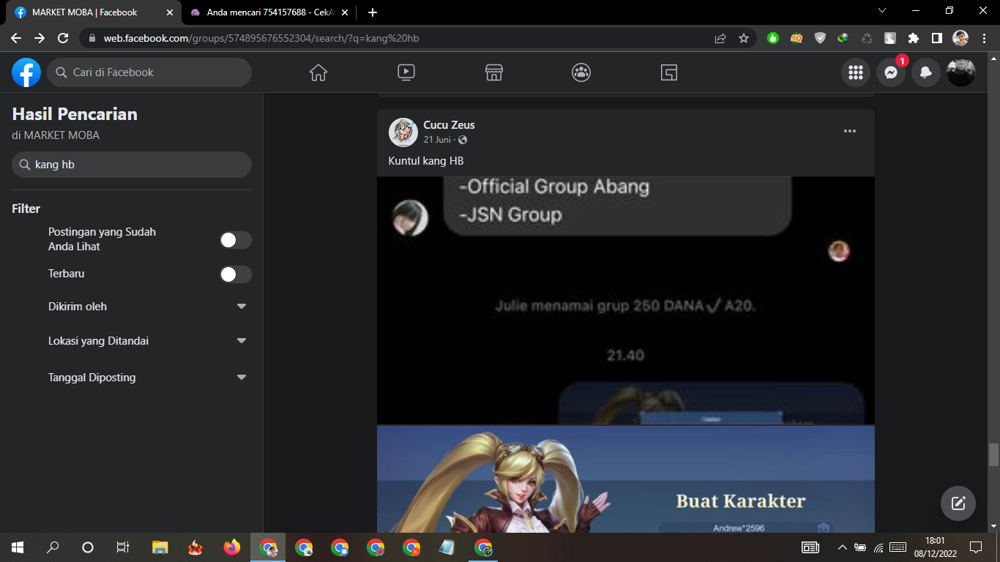Reload the current page
The height and width of the screenshot is (562, 1000).
tap(62, 38)
